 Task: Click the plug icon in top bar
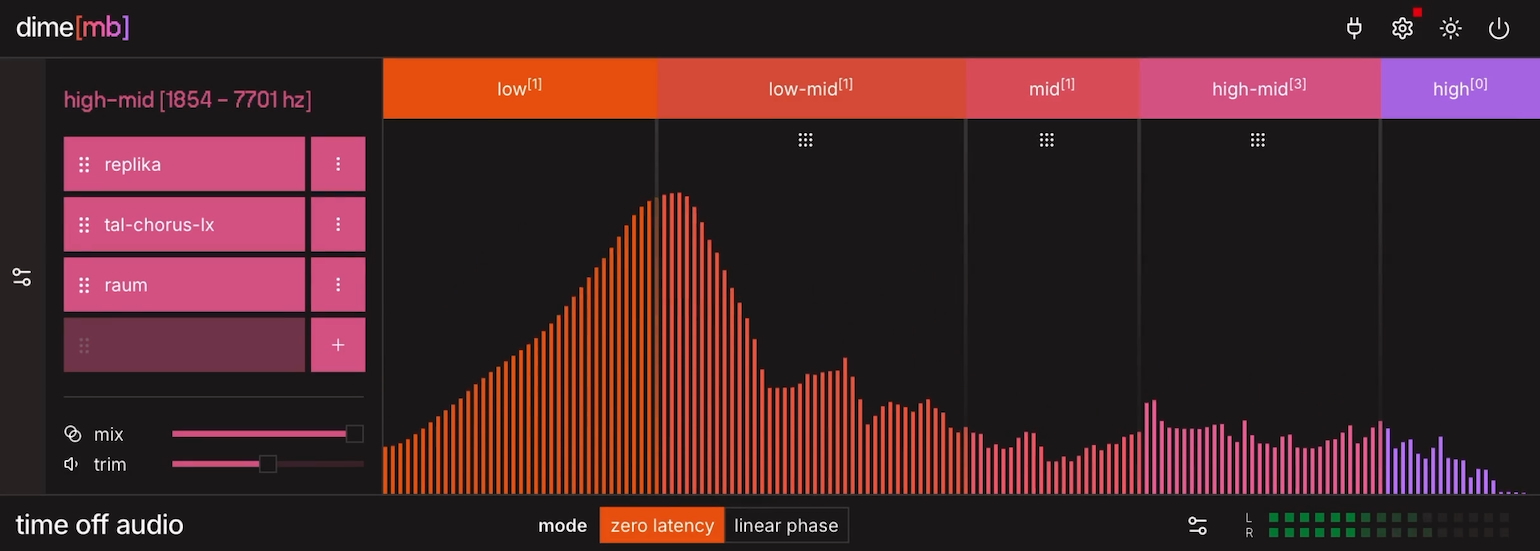click(1354, 29)
